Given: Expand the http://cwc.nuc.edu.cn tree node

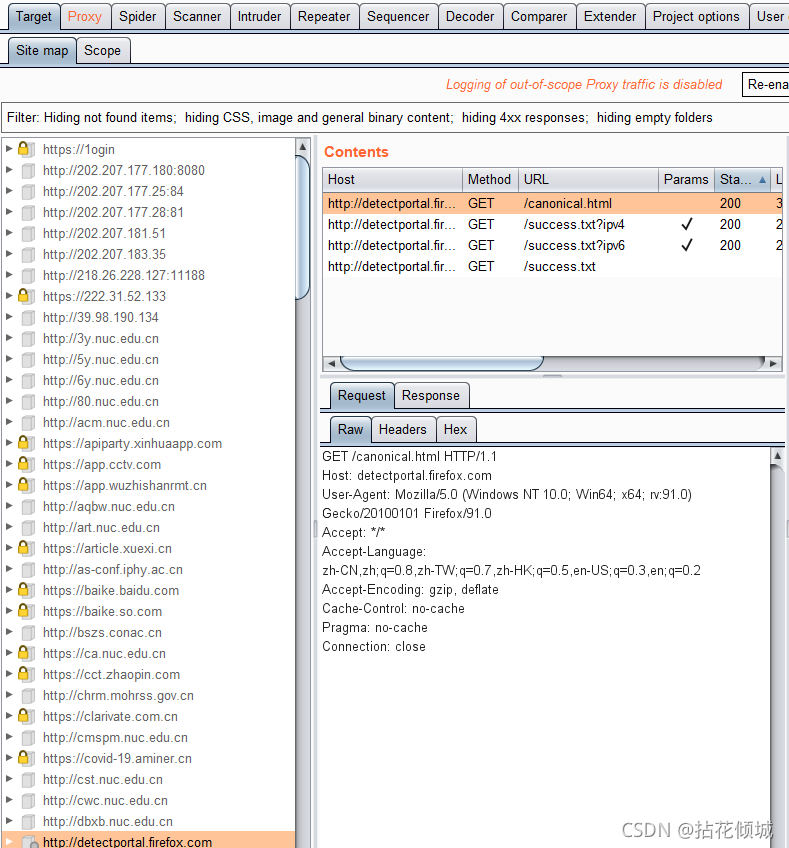Looking at the screenshot, I should [x=9, y=800].
